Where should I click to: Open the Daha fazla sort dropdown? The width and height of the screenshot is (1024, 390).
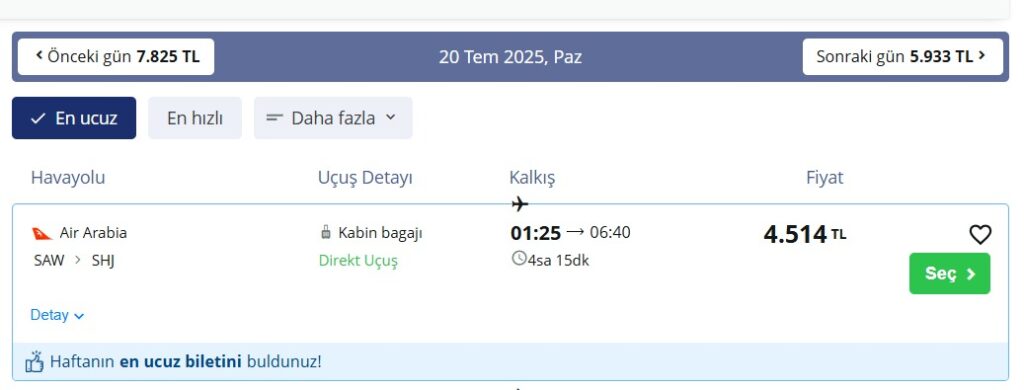[x=333, y=118]
